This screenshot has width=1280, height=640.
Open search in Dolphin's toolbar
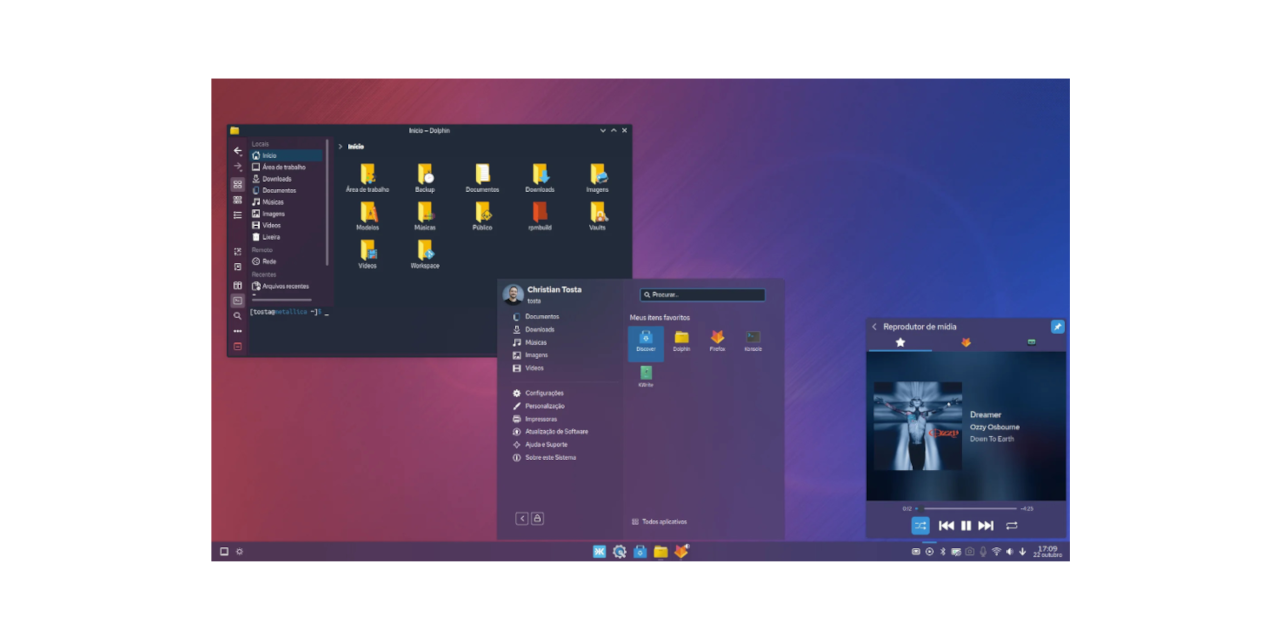tap(237, 316)
